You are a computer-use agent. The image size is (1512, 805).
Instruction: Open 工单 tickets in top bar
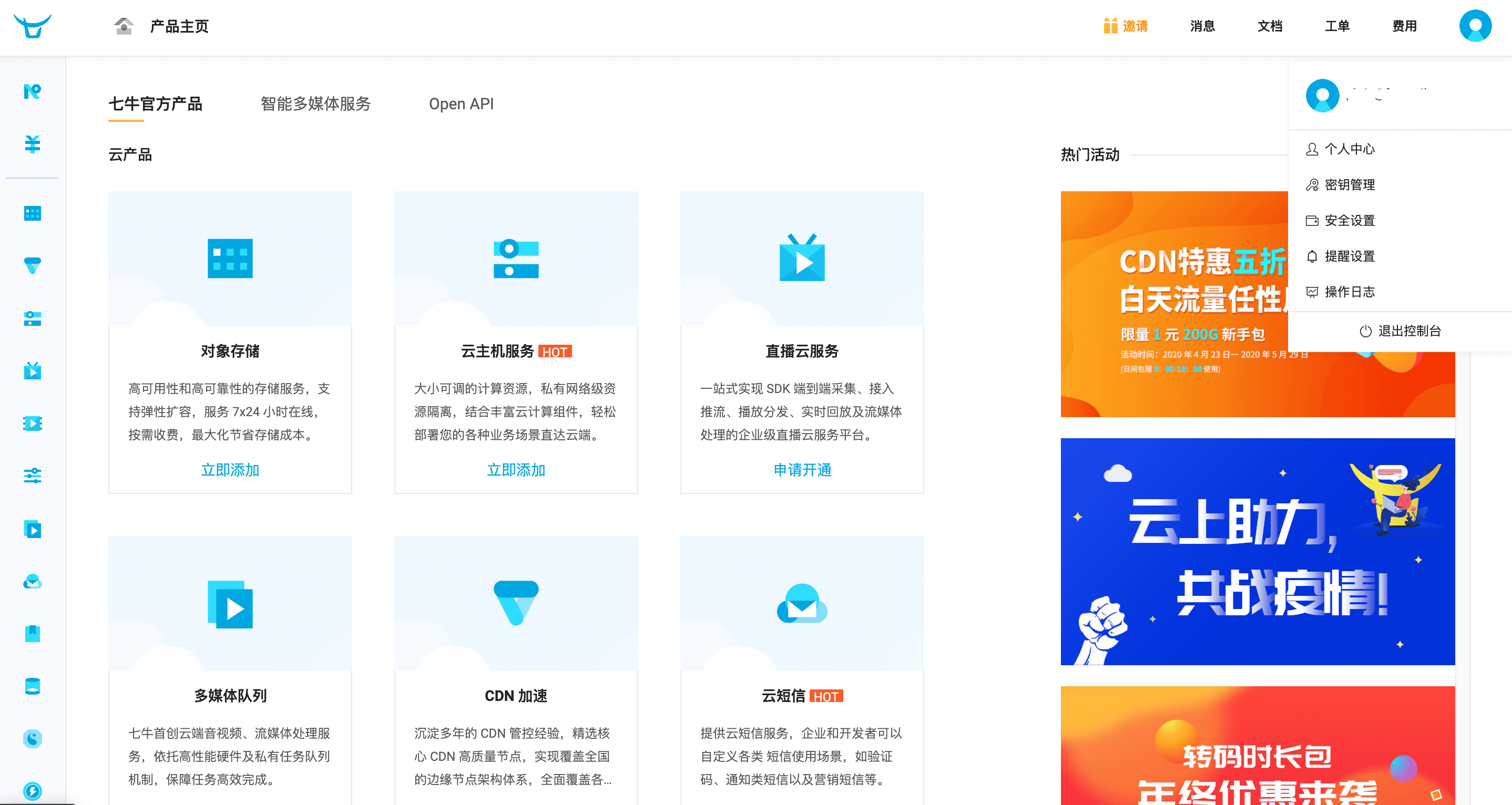1337,26
